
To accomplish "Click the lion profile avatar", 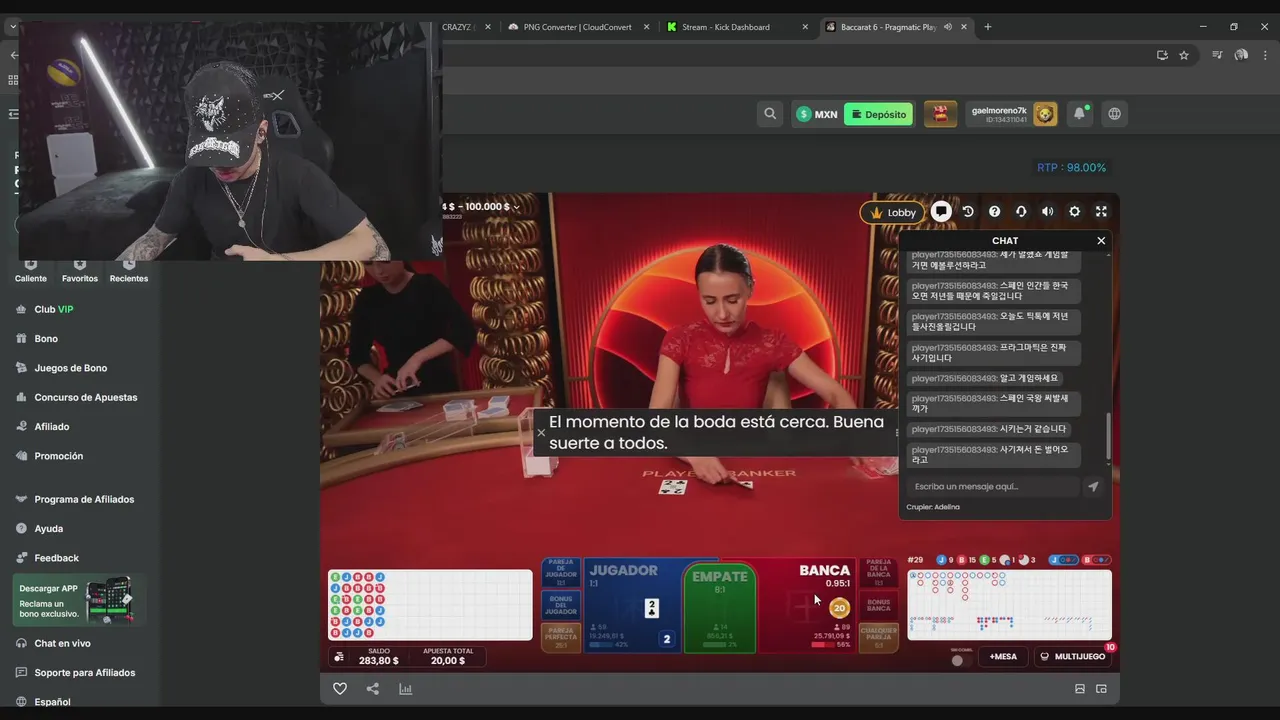I will (x=1045, y=114).
